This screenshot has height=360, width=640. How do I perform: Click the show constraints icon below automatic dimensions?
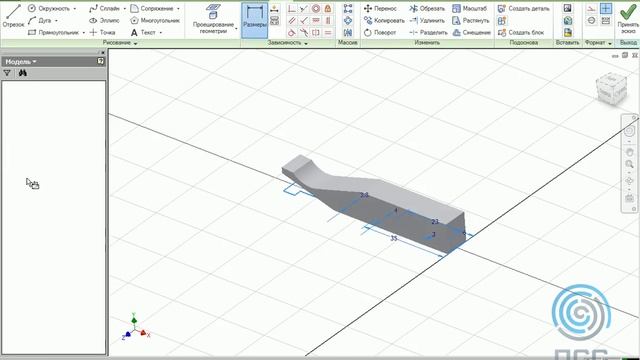(x=275, y=20)
